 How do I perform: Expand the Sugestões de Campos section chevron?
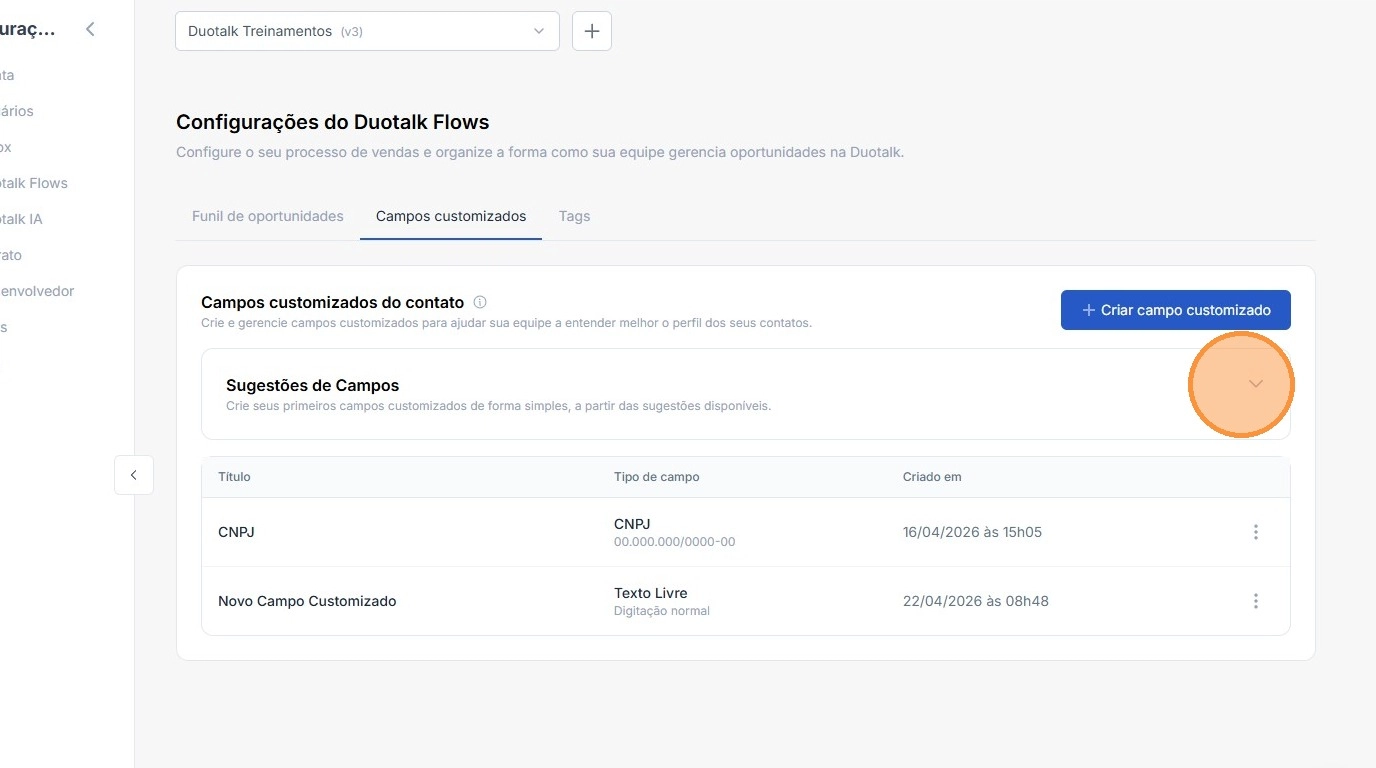[1256, 385]
